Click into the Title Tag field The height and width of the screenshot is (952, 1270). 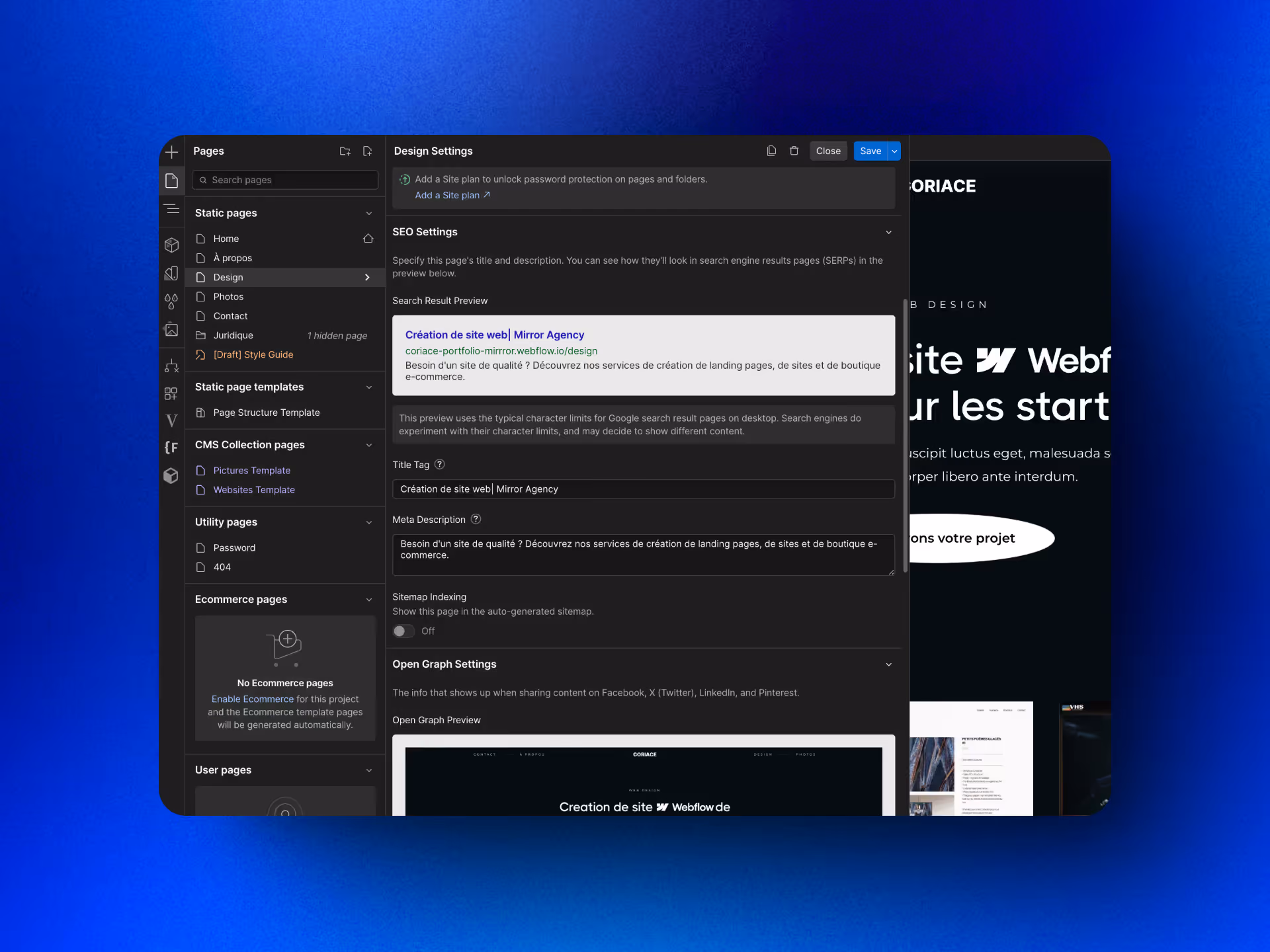coord(644,489)
